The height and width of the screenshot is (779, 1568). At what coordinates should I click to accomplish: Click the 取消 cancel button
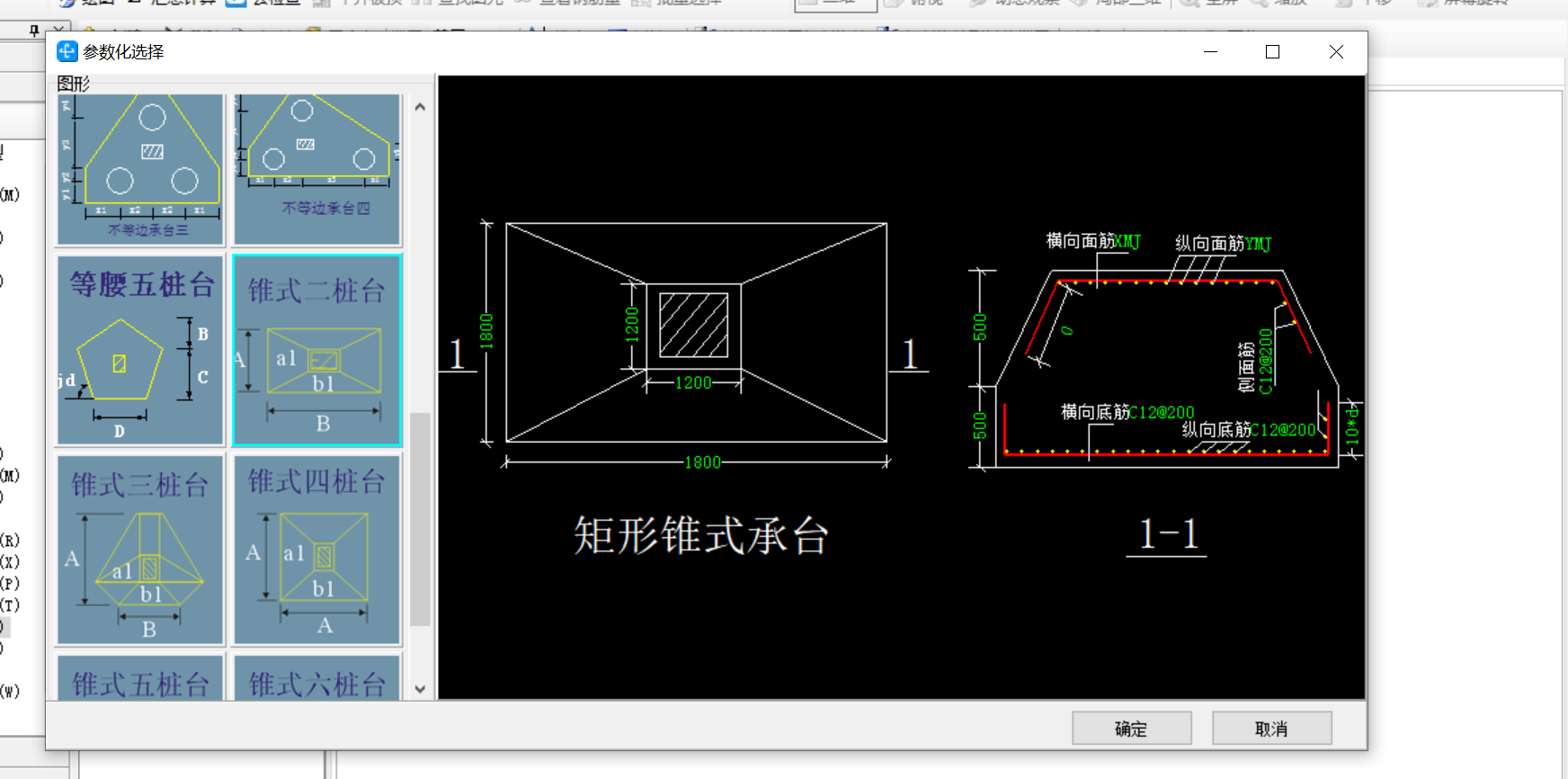1272,729
